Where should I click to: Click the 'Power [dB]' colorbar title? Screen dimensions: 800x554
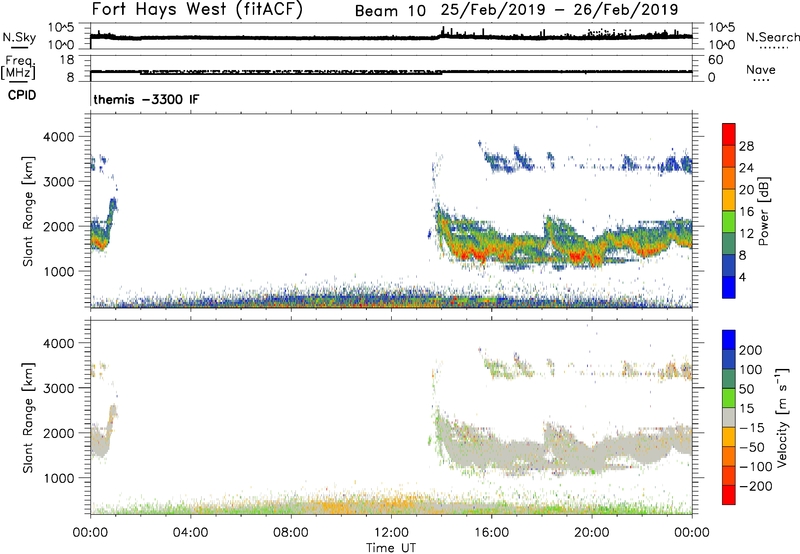click(763, 211)
